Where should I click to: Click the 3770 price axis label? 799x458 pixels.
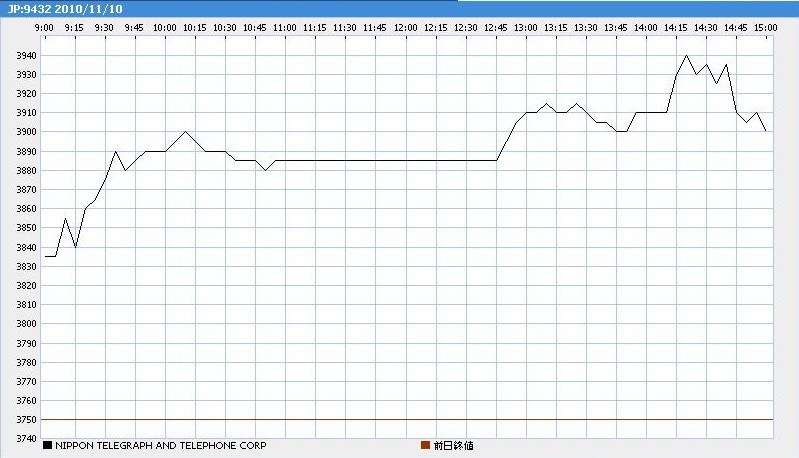[x=26, y=382]
